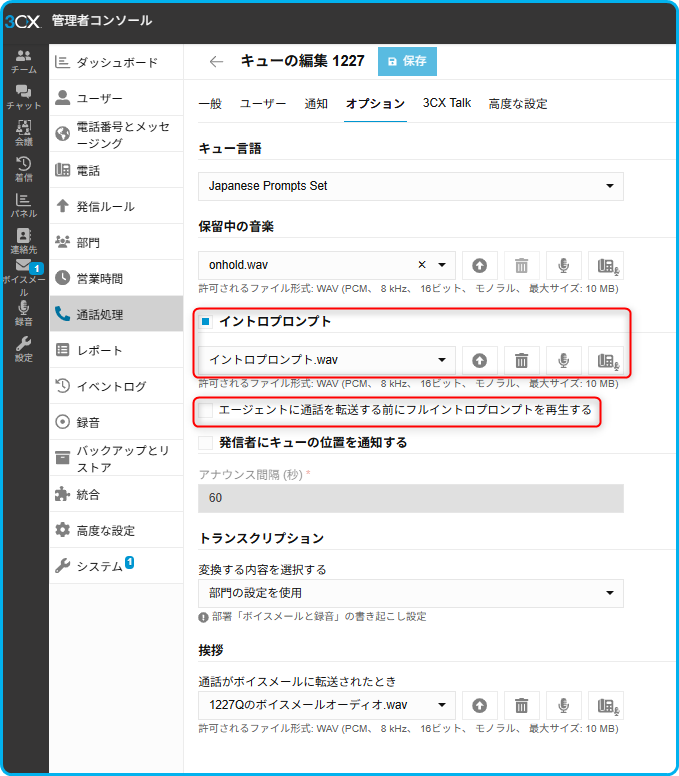Viewport: 679px width, 776px height.
Task: Switch to the 3CX Talk tab
Action: coord(446,103)
